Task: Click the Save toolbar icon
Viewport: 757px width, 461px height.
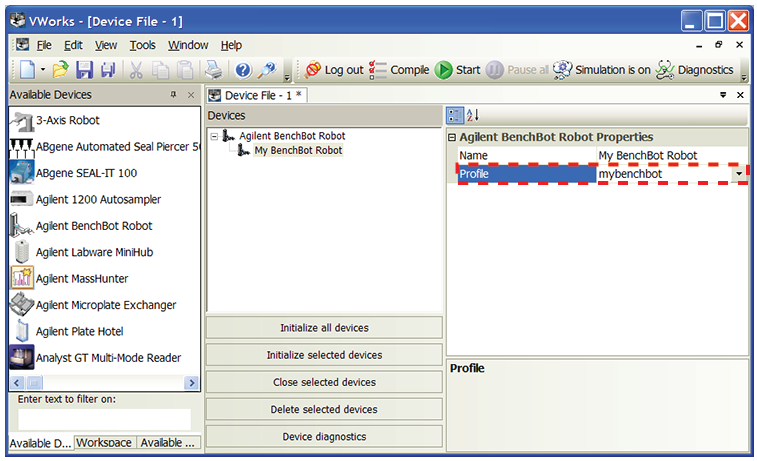Action: click(85, 70)
